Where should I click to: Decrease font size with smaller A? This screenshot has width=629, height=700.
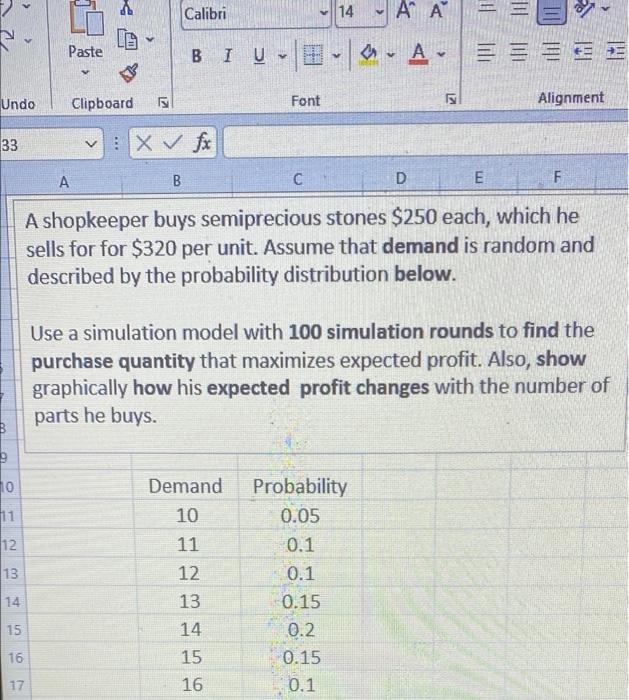pyautogui.click(x=438, y=10)
